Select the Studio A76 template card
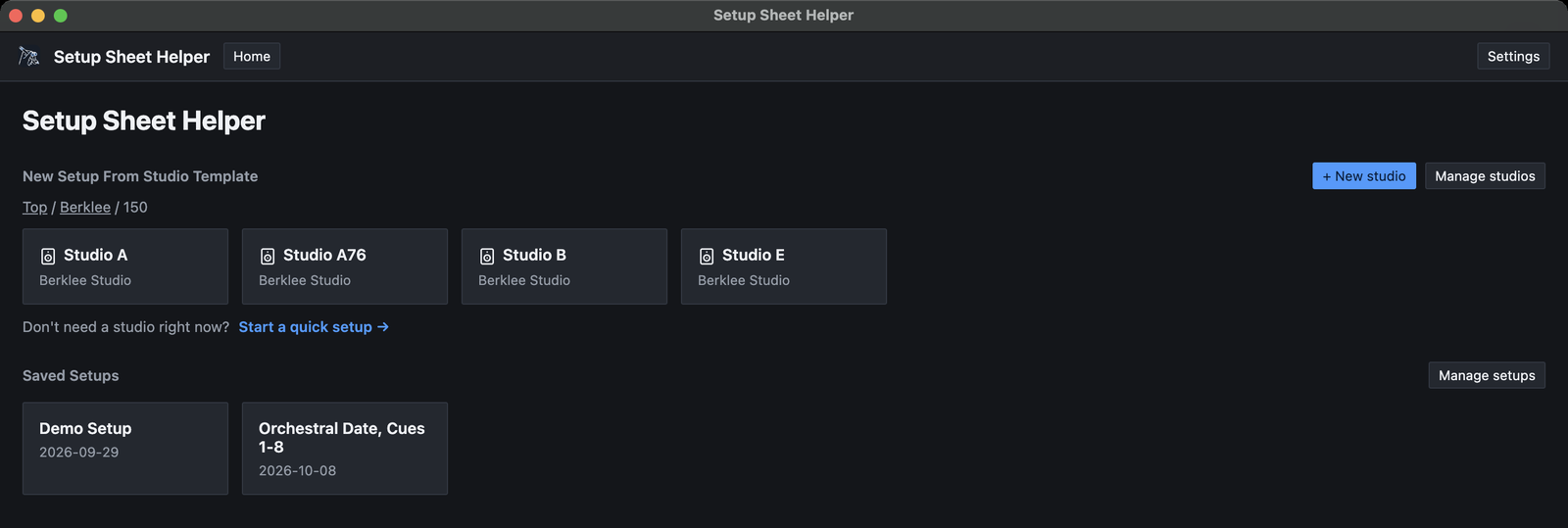 (345, 266)
